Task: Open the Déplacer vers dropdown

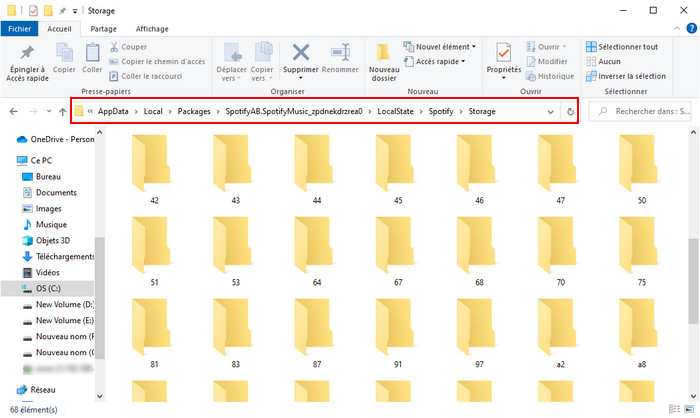Action: click(x=233, y=60)
